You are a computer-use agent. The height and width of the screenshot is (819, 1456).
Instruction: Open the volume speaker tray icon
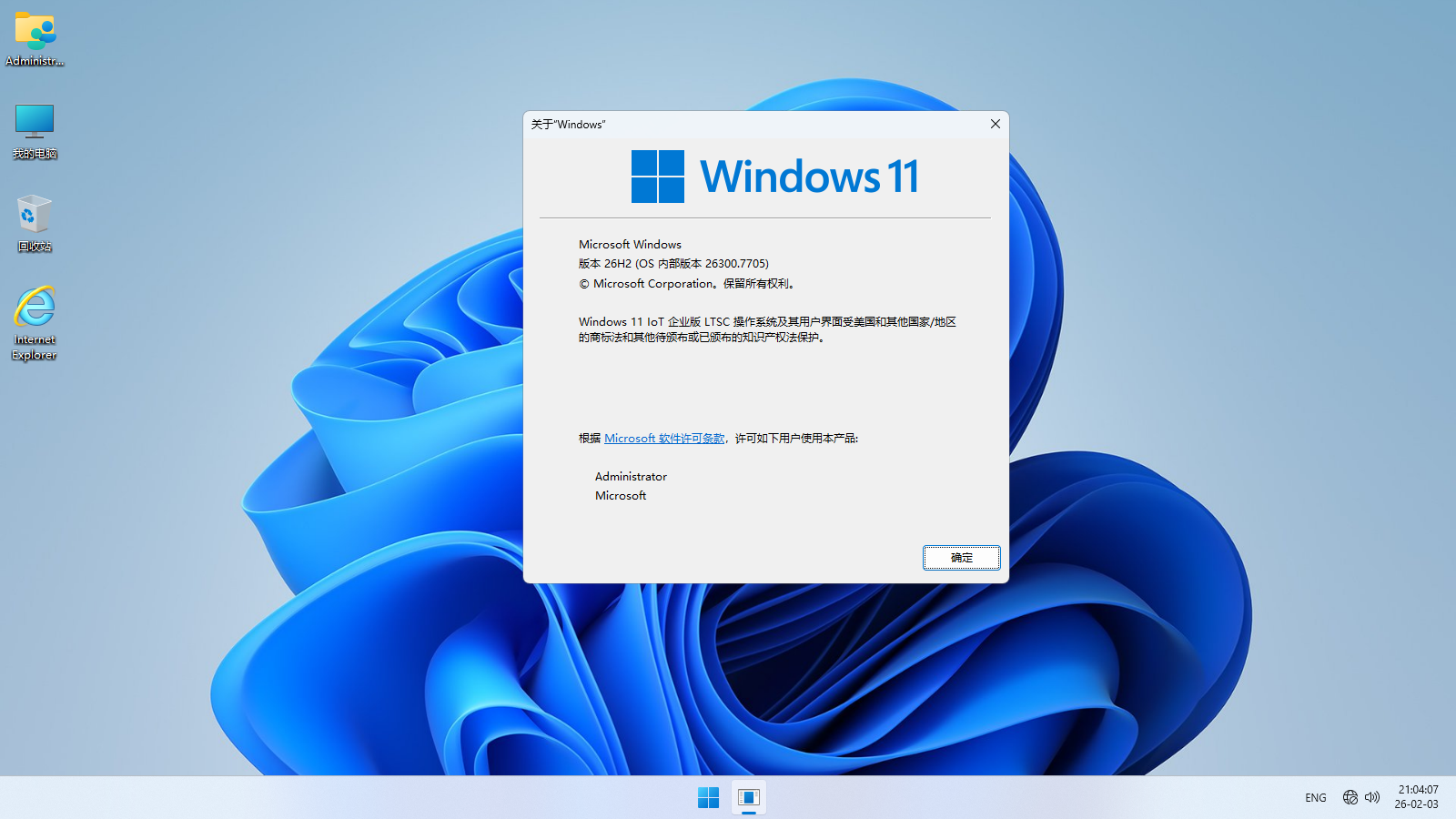pos(1372,797)
